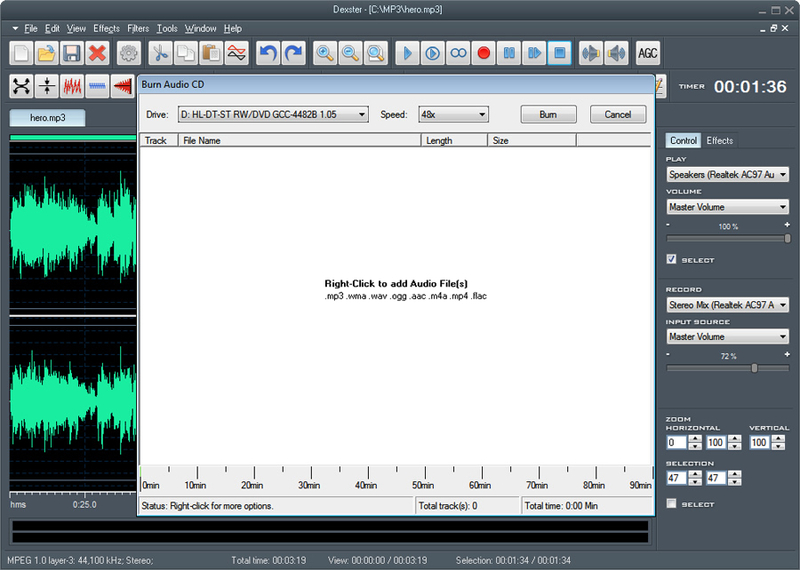Open the application menu arrow left of File

click(x=15, y=29)
